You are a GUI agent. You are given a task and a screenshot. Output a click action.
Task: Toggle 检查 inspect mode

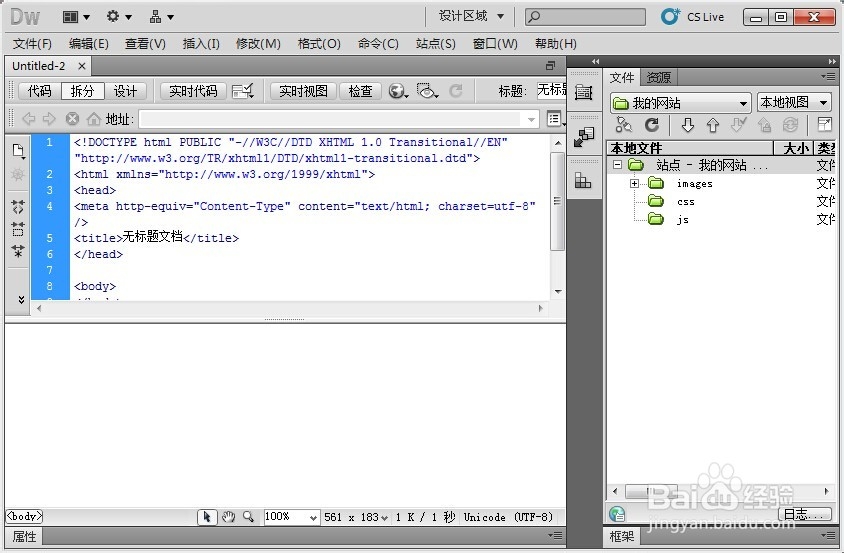coord(361,91)
